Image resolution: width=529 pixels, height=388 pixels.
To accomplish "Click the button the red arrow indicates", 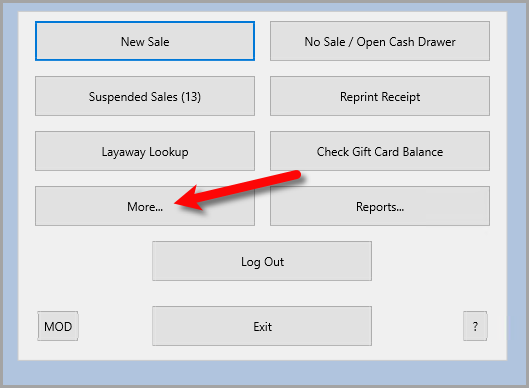I will [145, 206].
